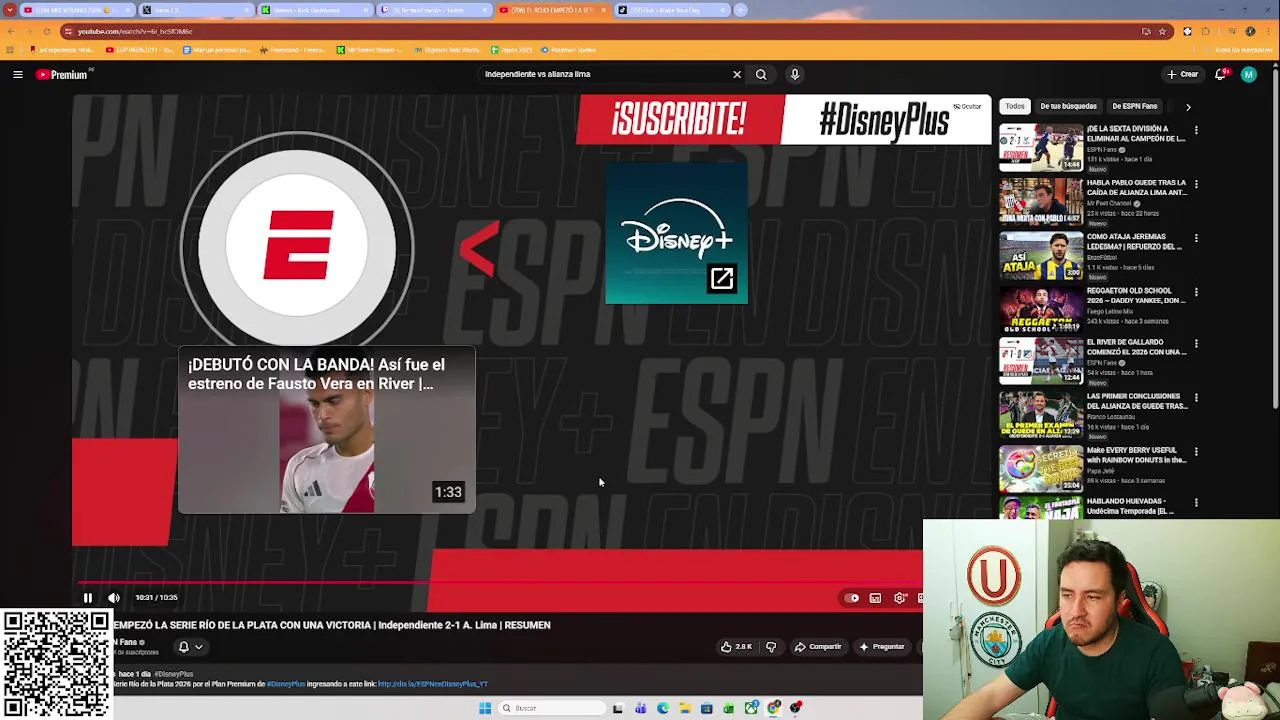Open the #DisneyPlus hashtag in description
1280x720 pixels.
285,684
